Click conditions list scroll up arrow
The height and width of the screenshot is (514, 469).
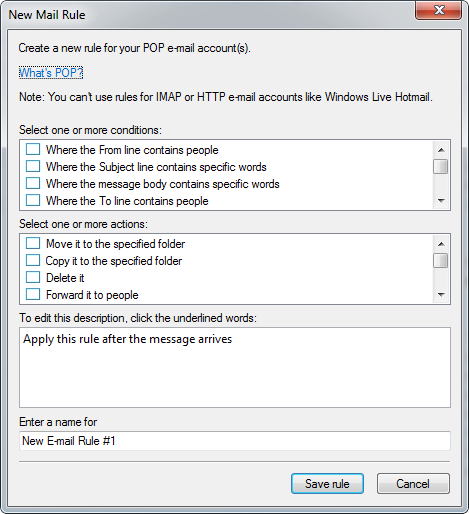coord(441,150)
